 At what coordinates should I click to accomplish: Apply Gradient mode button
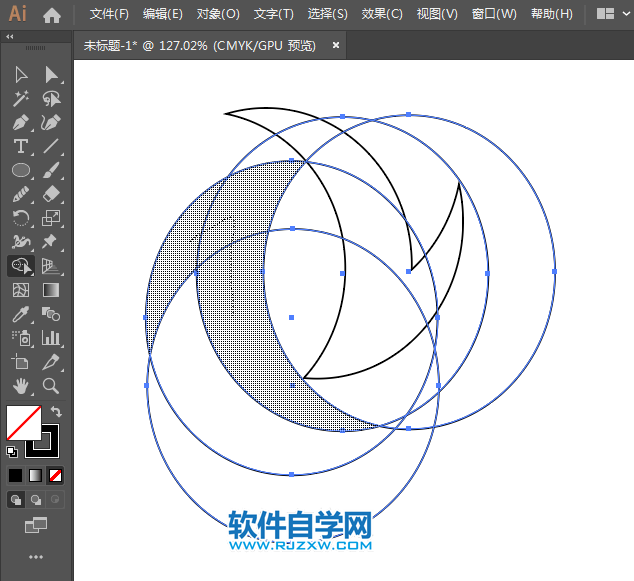pos(35,475)
